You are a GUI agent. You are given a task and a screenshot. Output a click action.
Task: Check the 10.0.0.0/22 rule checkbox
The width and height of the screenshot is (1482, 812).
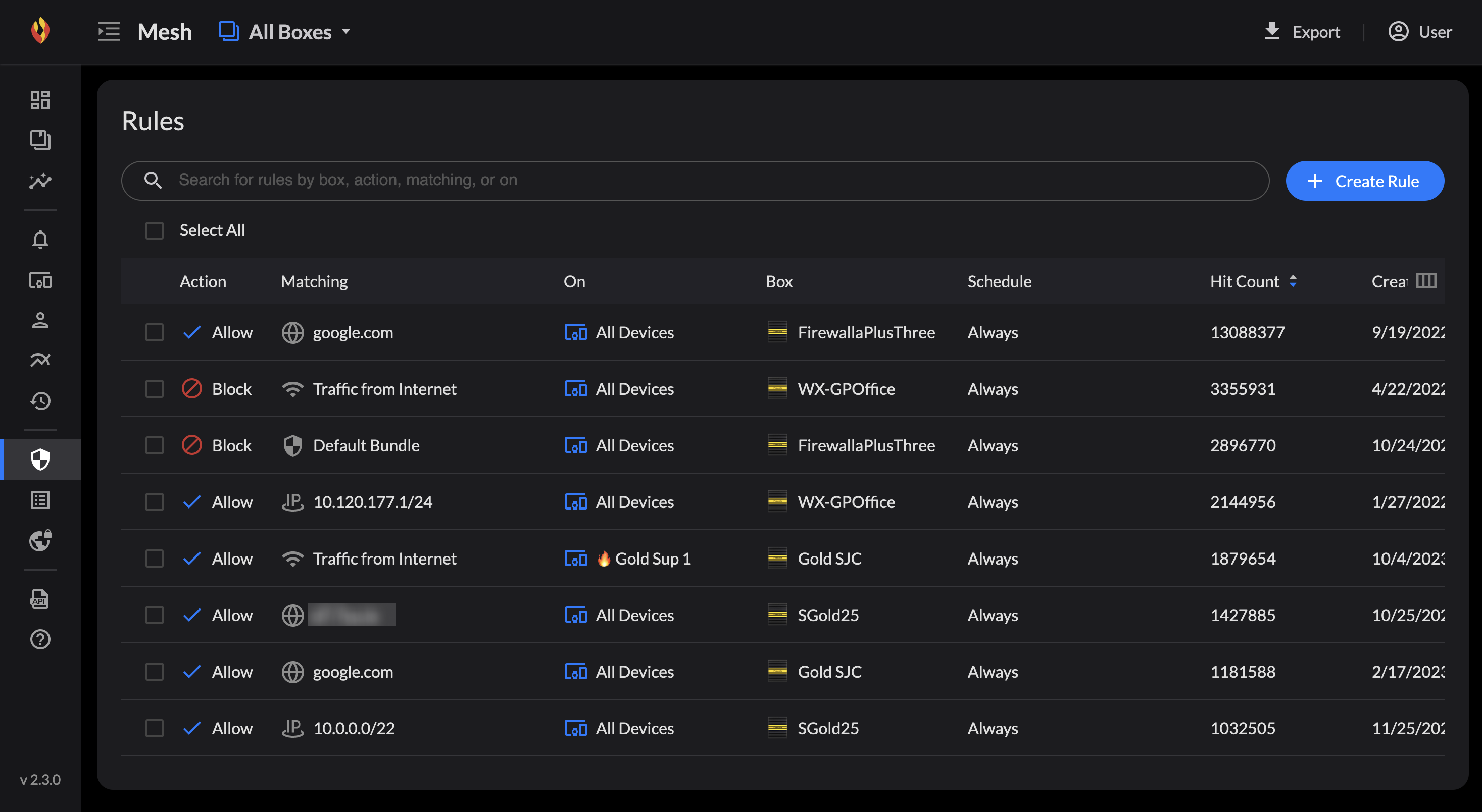[x=154, y=728]
